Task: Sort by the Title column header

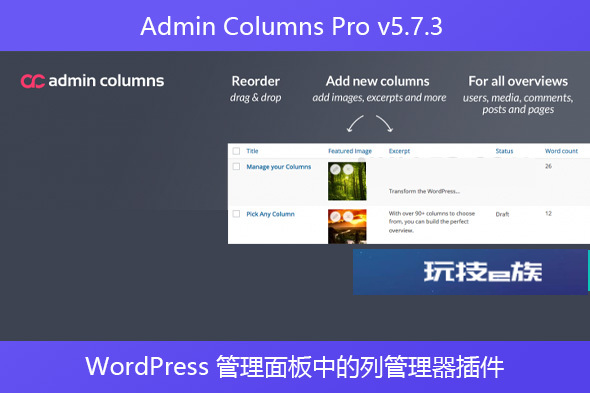Action: click(x=252, y=151)
